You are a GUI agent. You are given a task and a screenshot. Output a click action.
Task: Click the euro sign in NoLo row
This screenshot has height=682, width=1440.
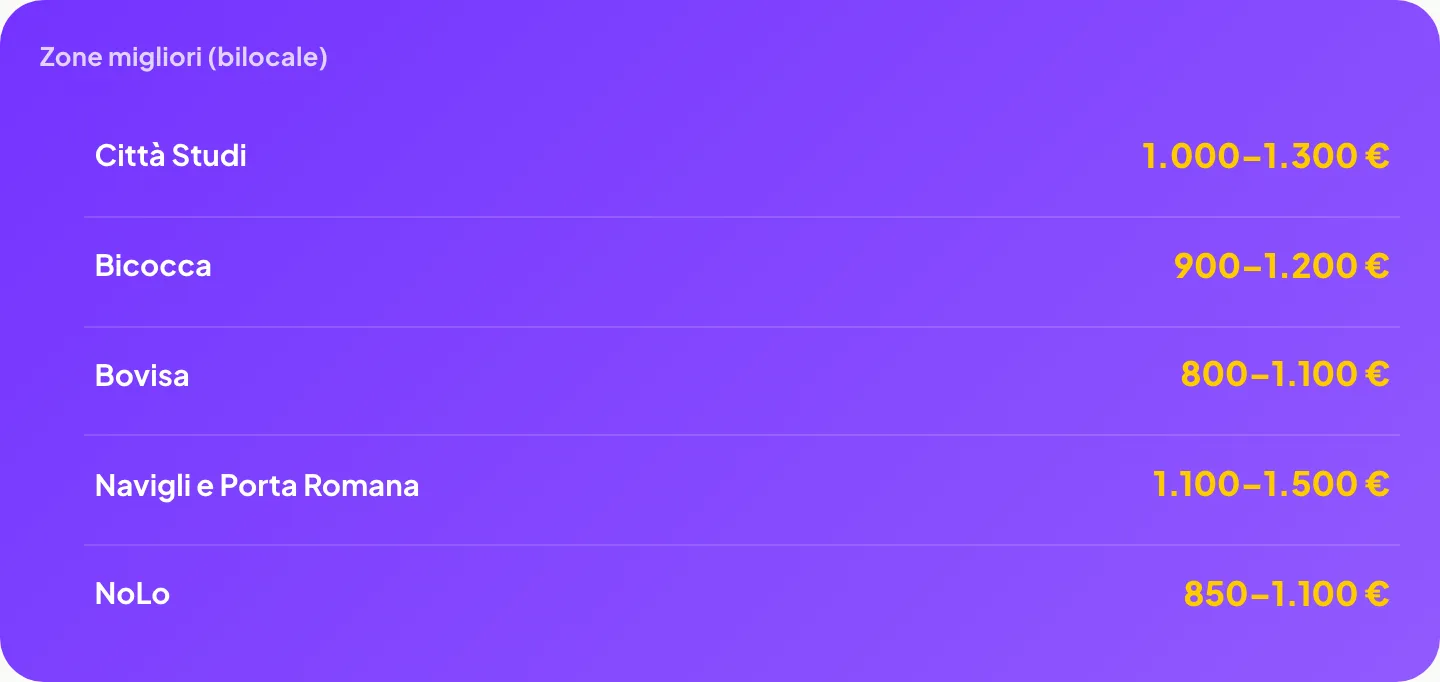coord(1376,594)
